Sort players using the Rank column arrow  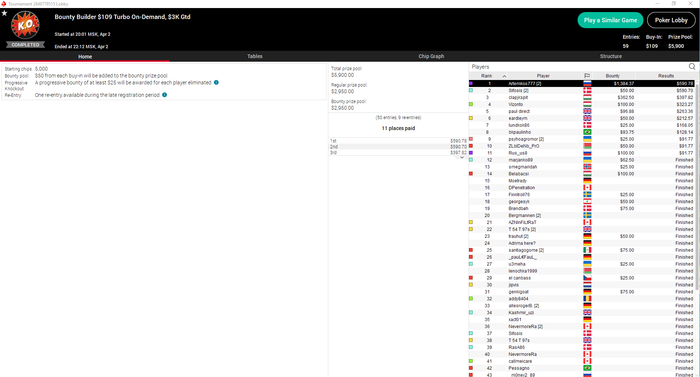pyautogui.click(x=504, y=76)
